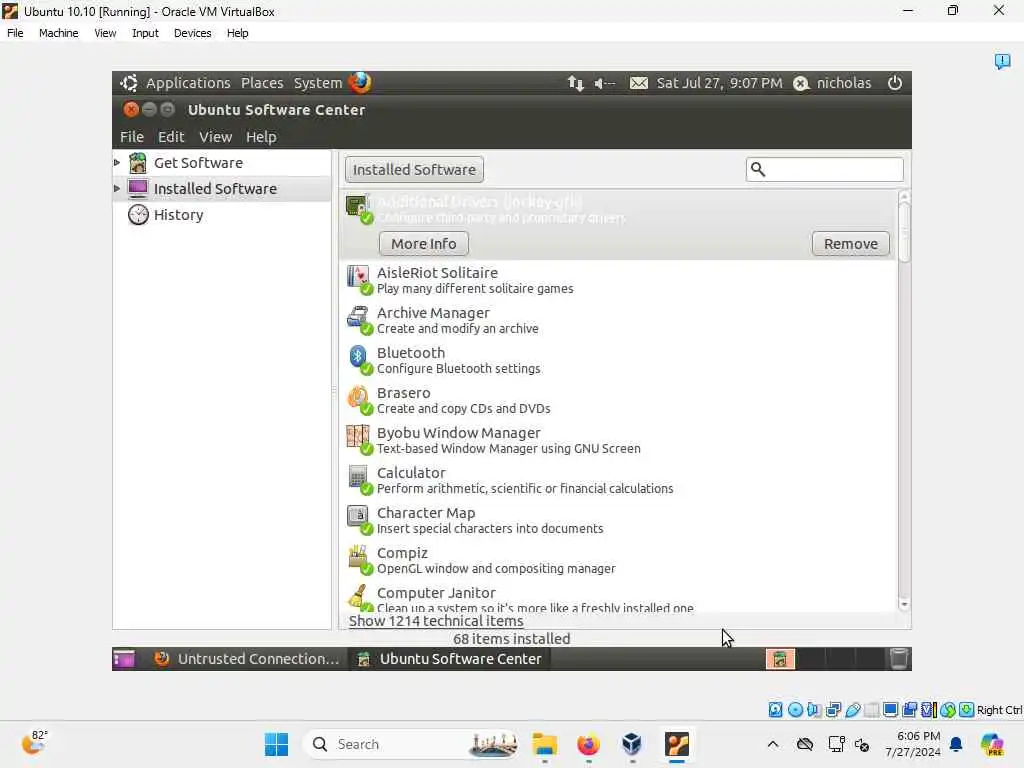The width and height of the screenshot is (1024, 768).
Task: Click the Sat Jul 27 clock
Action: point(719,83)
